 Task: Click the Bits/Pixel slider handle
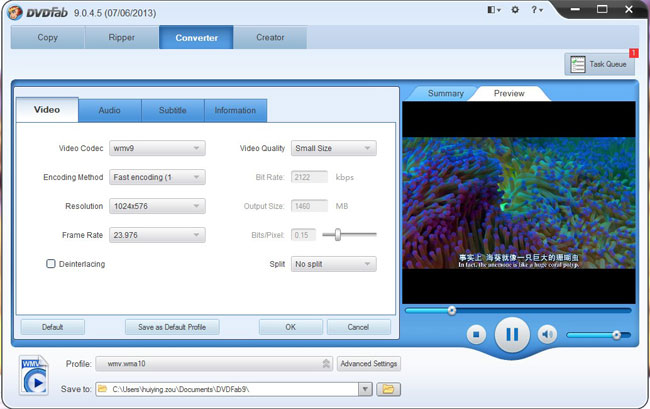(x=338, y=235)
